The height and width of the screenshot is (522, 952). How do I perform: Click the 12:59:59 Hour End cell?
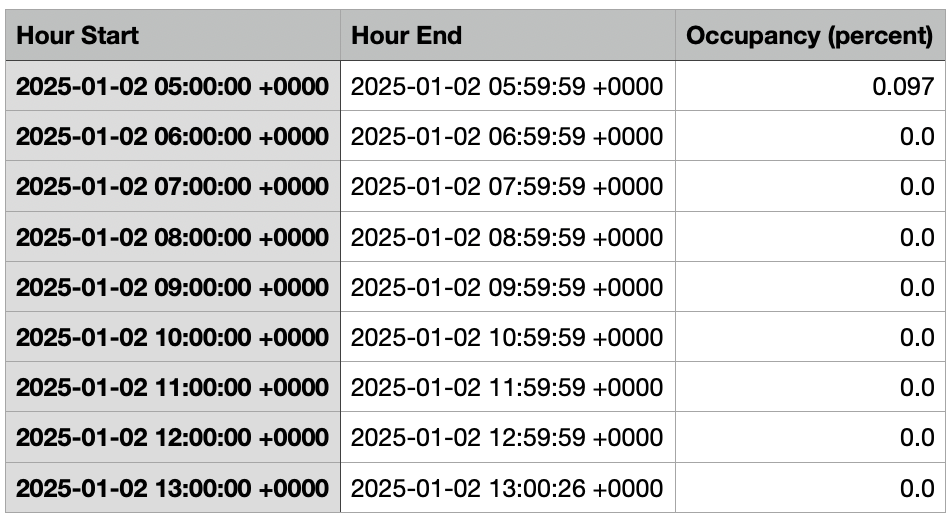pos(506,437)
